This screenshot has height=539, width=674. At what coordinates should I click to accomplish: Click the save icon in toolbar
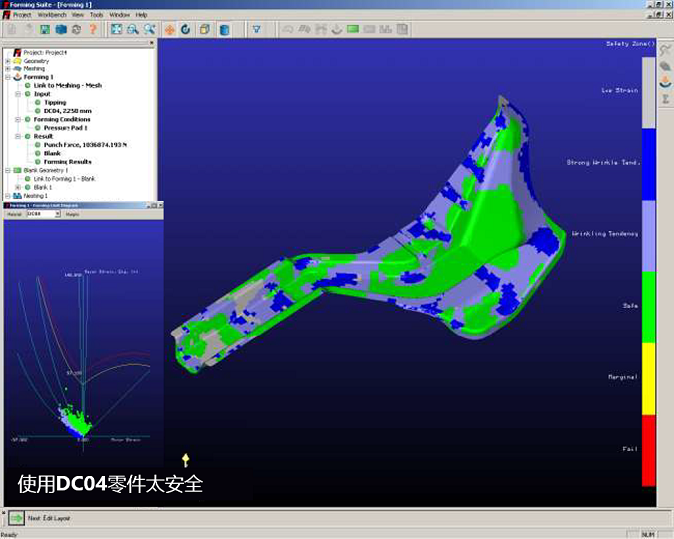pyautogui.click(x=45, y=30)
